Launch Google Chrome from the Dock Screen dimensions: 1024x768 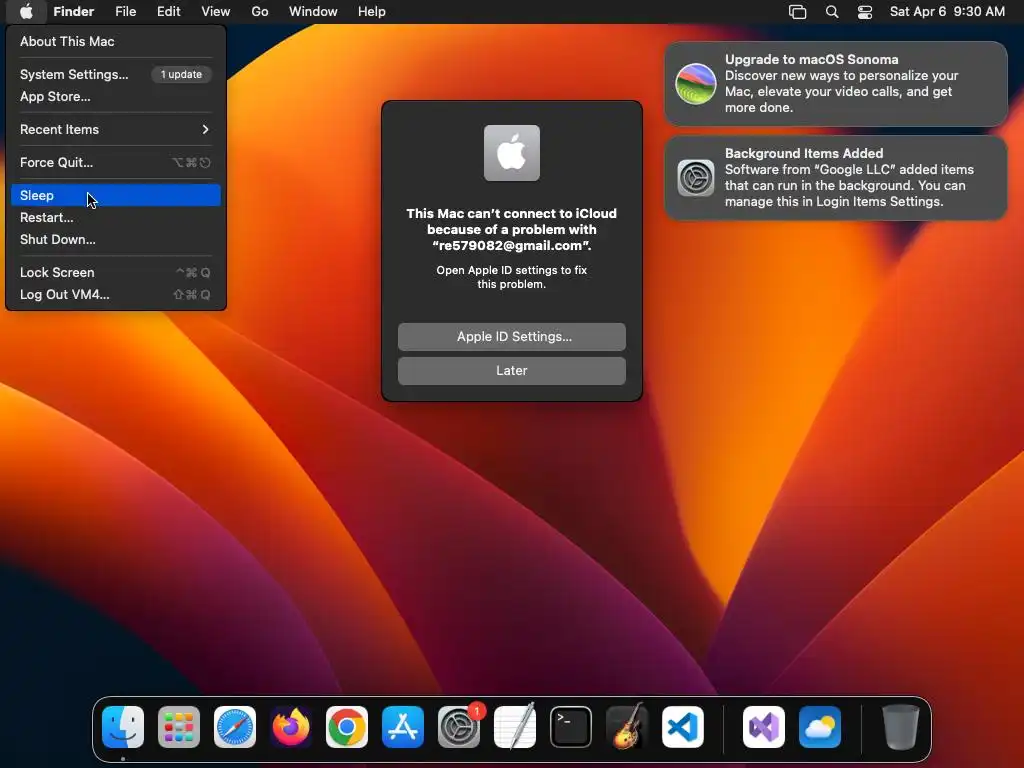coord(347,727)
